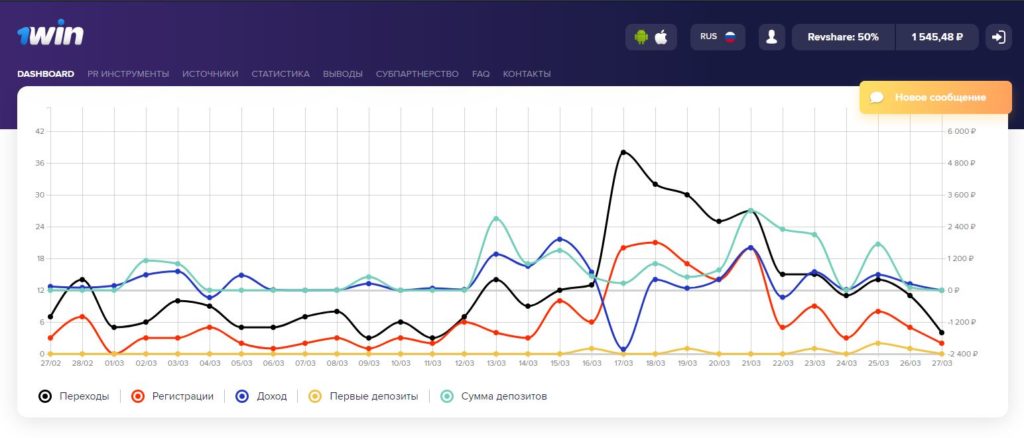Click the Revshare: 50% button
This screenshot has height=438, width=1024.
click(x=843, y=37)
